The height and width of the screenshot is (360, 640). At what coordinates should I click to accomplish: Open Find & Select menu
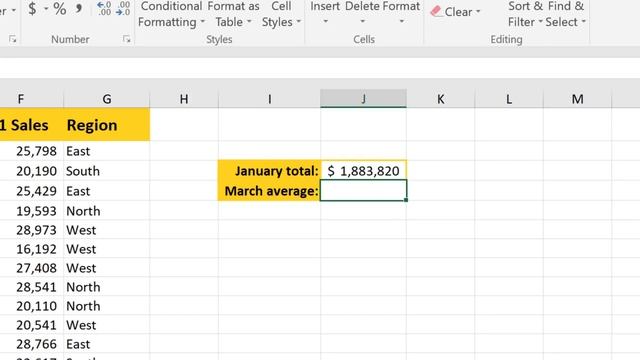(566, 14)
